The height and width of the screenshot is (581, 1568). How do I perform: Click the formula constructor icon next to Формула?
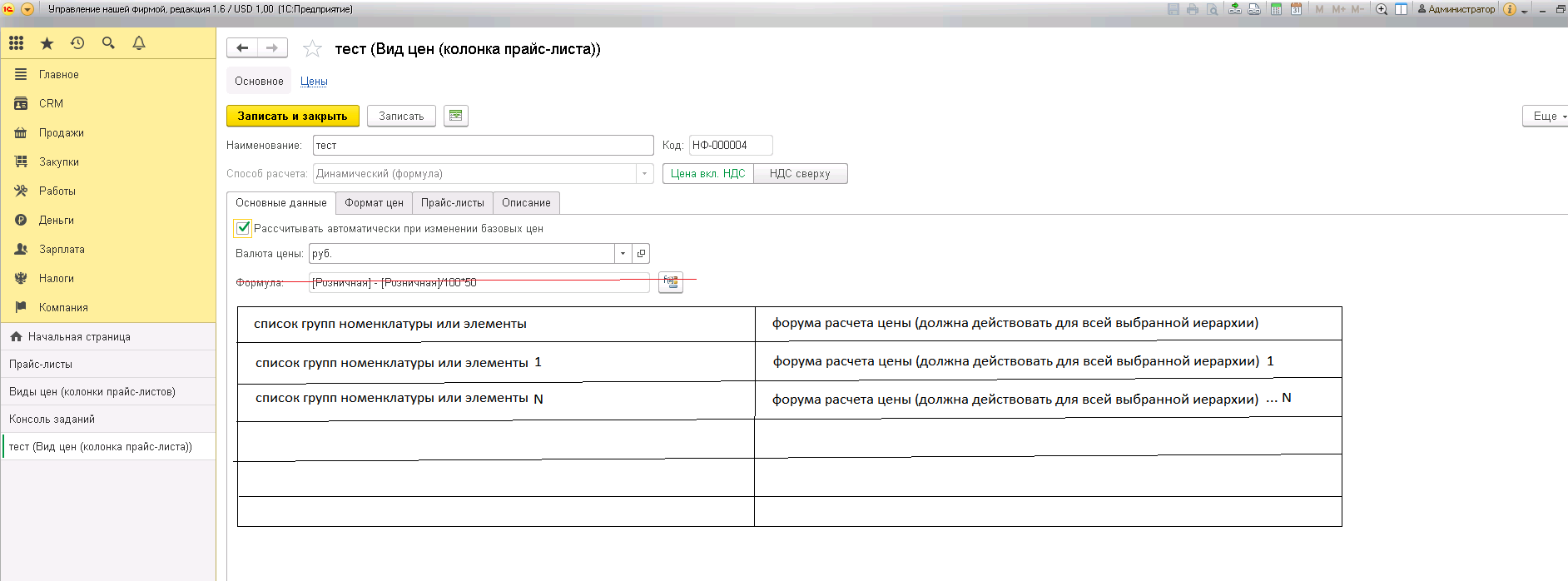[x=670, y=282]
